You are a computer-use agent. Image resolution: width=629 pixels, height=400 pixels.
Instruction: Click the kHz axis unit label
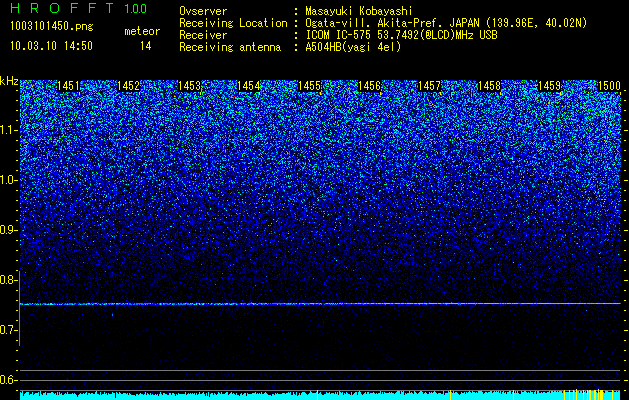pos(9,81)
